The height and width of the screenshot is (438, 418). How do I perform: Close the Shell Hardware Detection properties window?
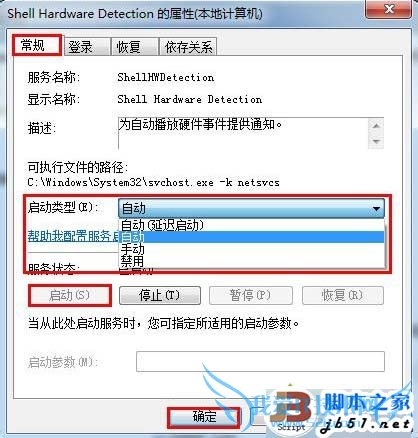tap(388, 9)
